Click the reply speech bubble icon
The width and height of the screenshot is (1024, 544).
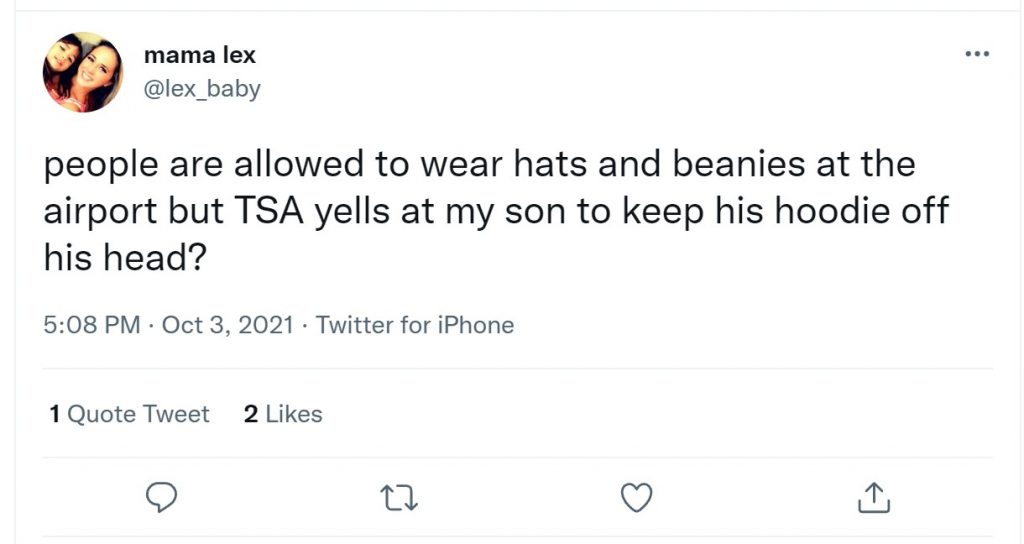(161, 498)
